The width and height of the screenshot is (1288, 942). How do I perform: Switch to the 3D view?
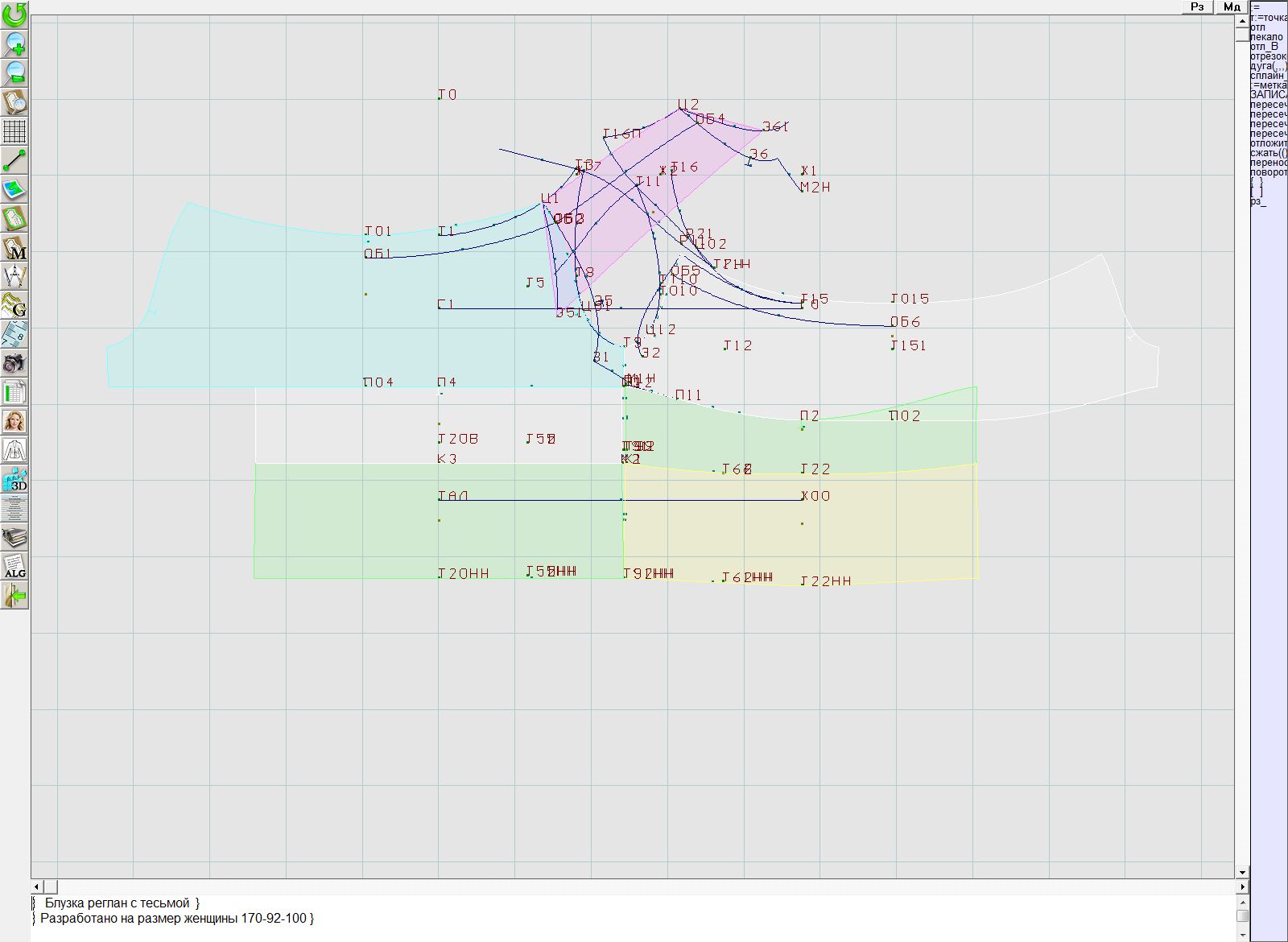(14, 480)
